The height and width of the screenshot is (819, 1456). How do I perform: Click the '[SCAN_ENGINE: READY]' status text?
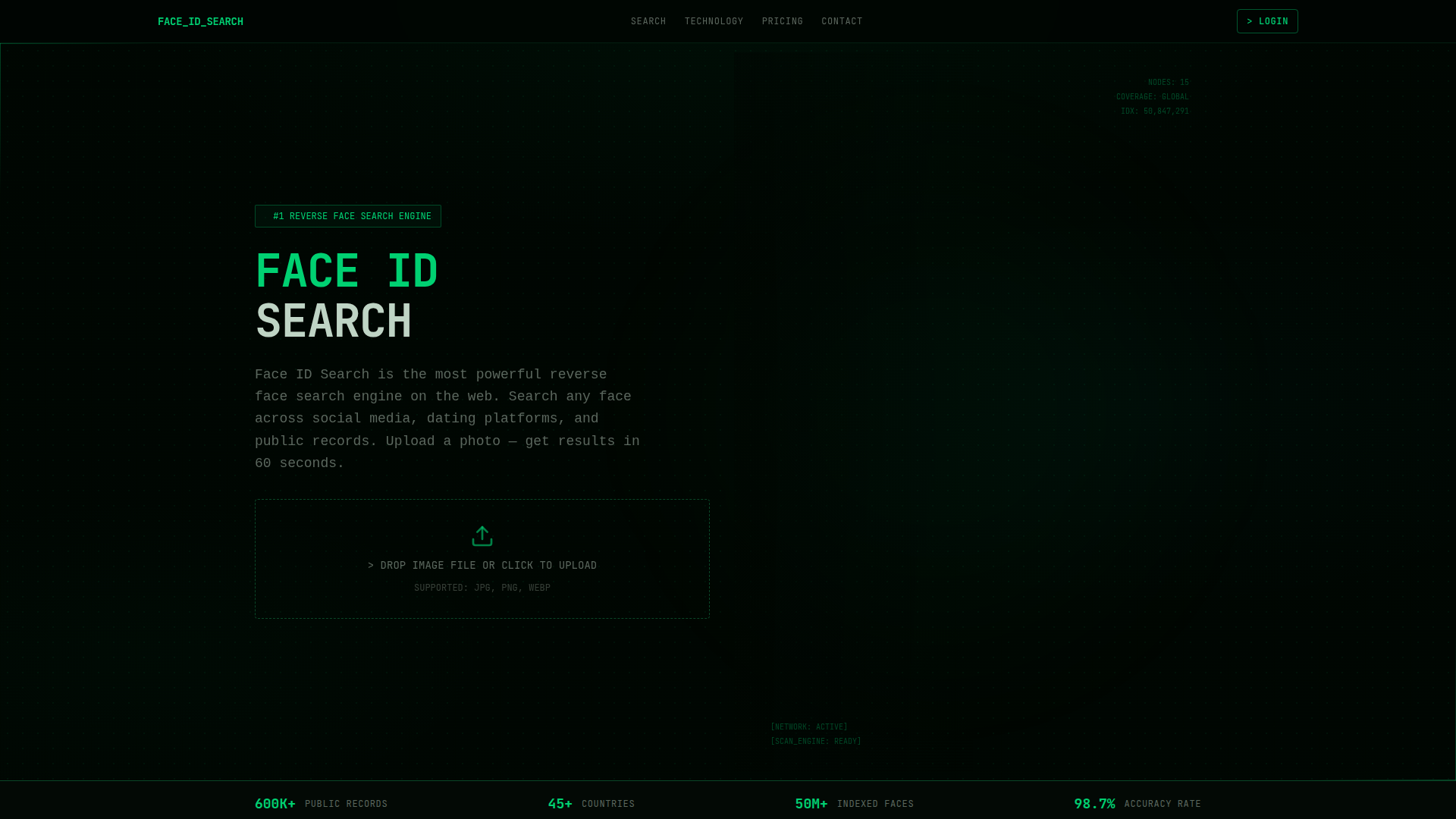(815, 742)
